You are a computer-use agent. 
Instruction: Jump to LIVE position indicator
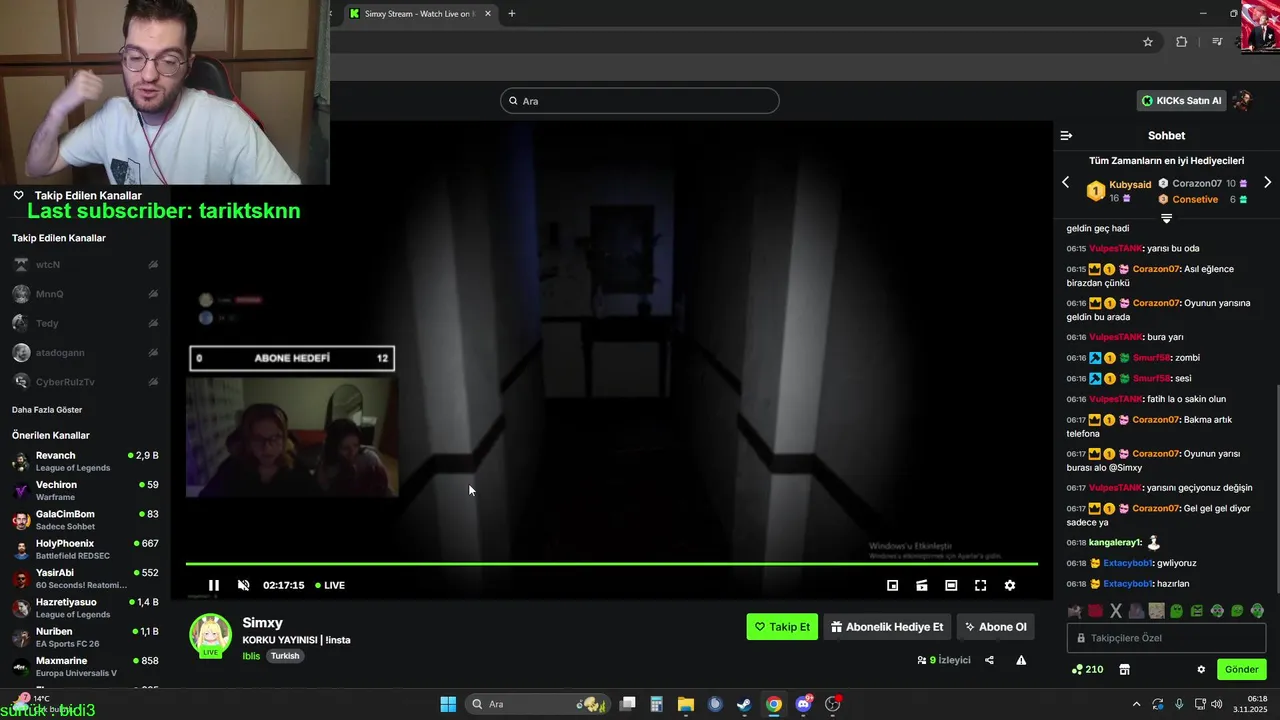pyautogui.click(x=330, y=585)
